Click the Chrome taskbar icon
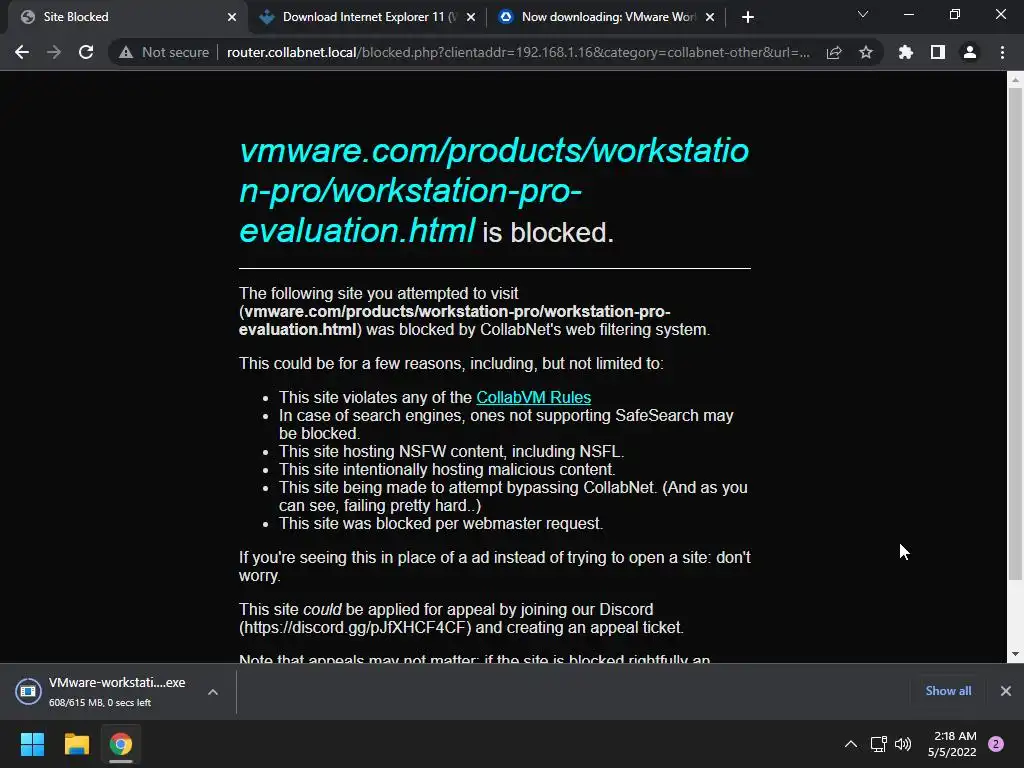 point(121,744)
